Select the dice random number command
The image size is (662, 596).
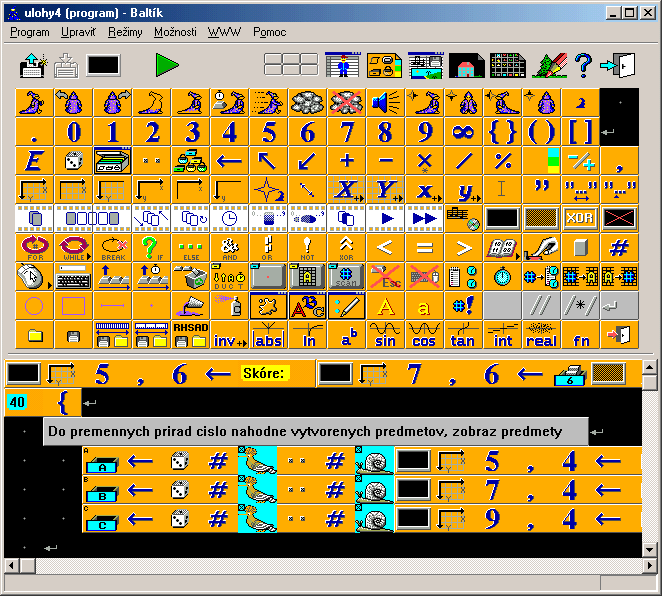(x=73, y=161)
